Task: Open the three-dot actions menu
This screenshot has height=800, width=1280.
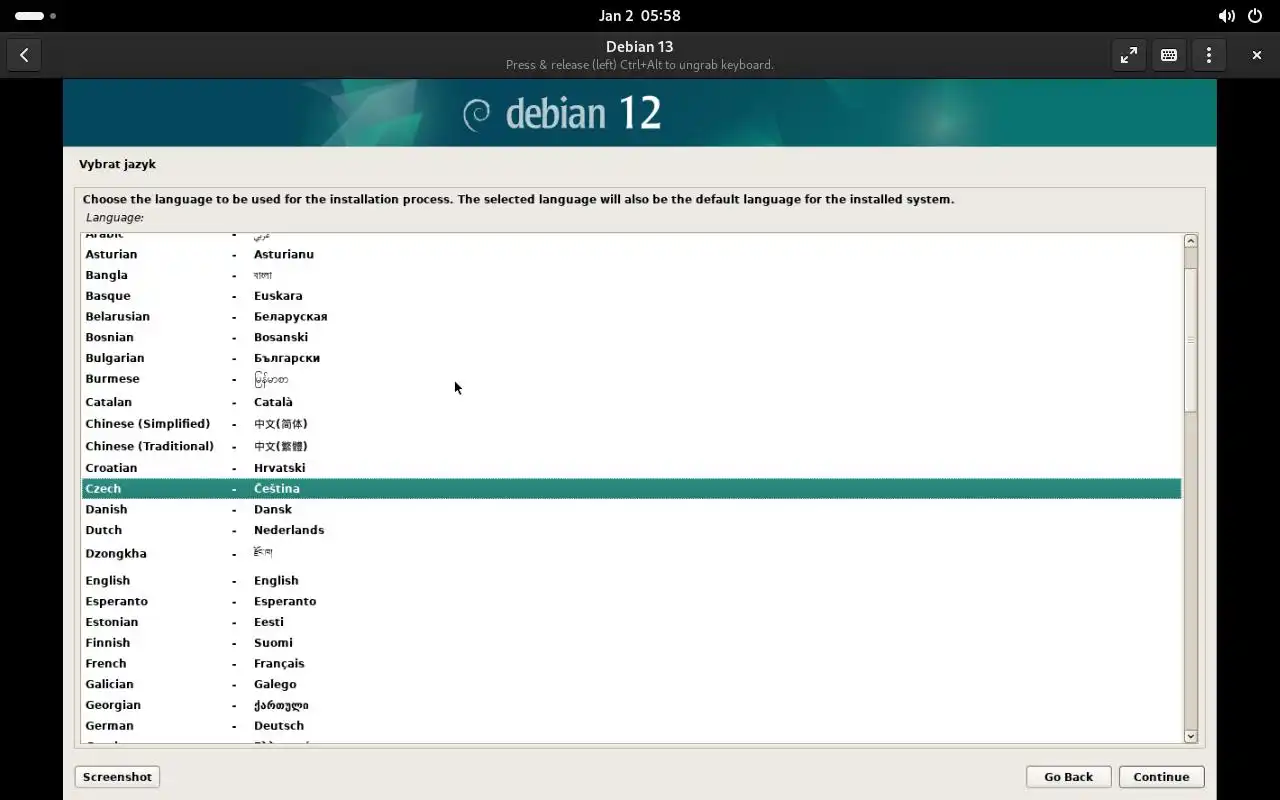Action: (1209, 55)
